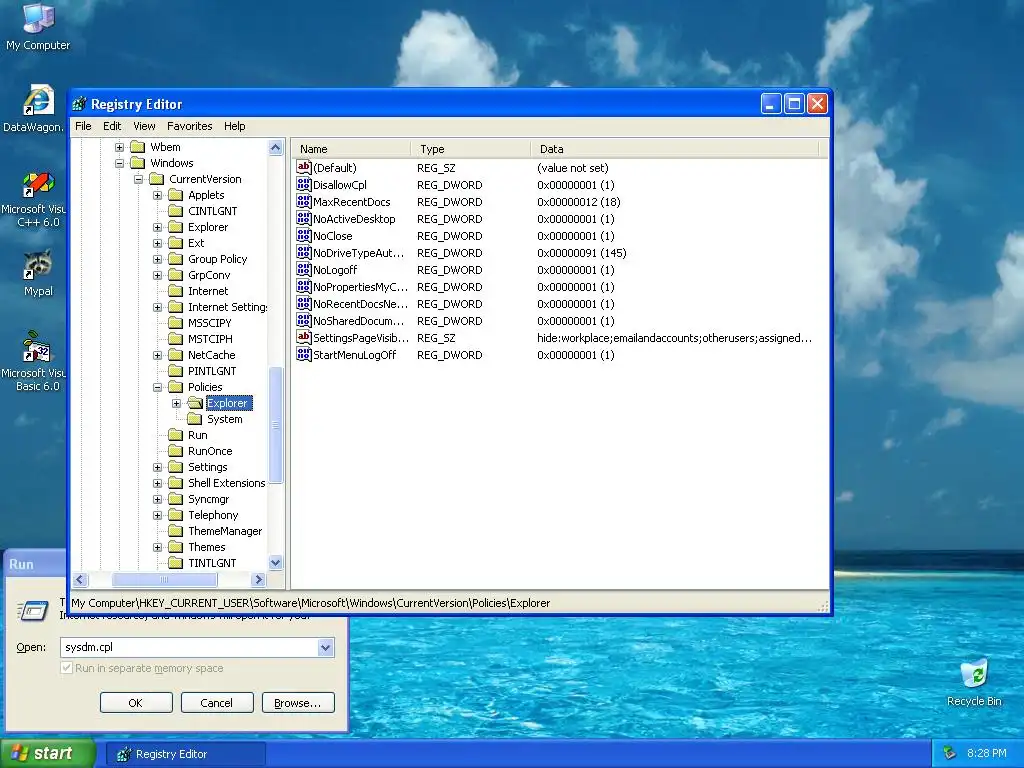Open the Help menu
Viewport: 1024px width, 768px height.
coord(234,126)
